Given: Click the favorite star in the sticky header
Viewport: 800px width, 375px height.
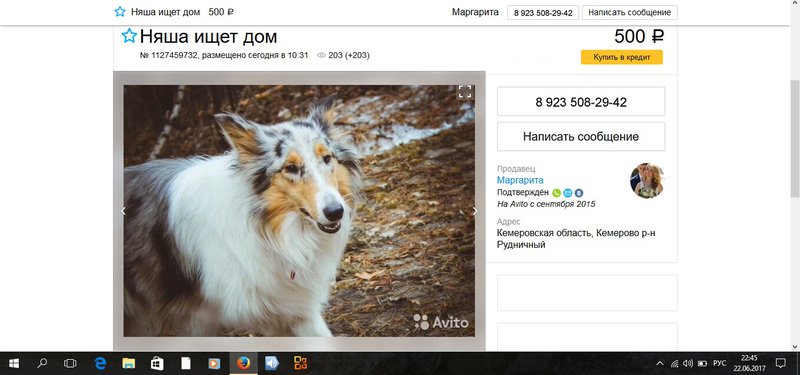Looking at the screenshot, I should (x=119, y=12).
